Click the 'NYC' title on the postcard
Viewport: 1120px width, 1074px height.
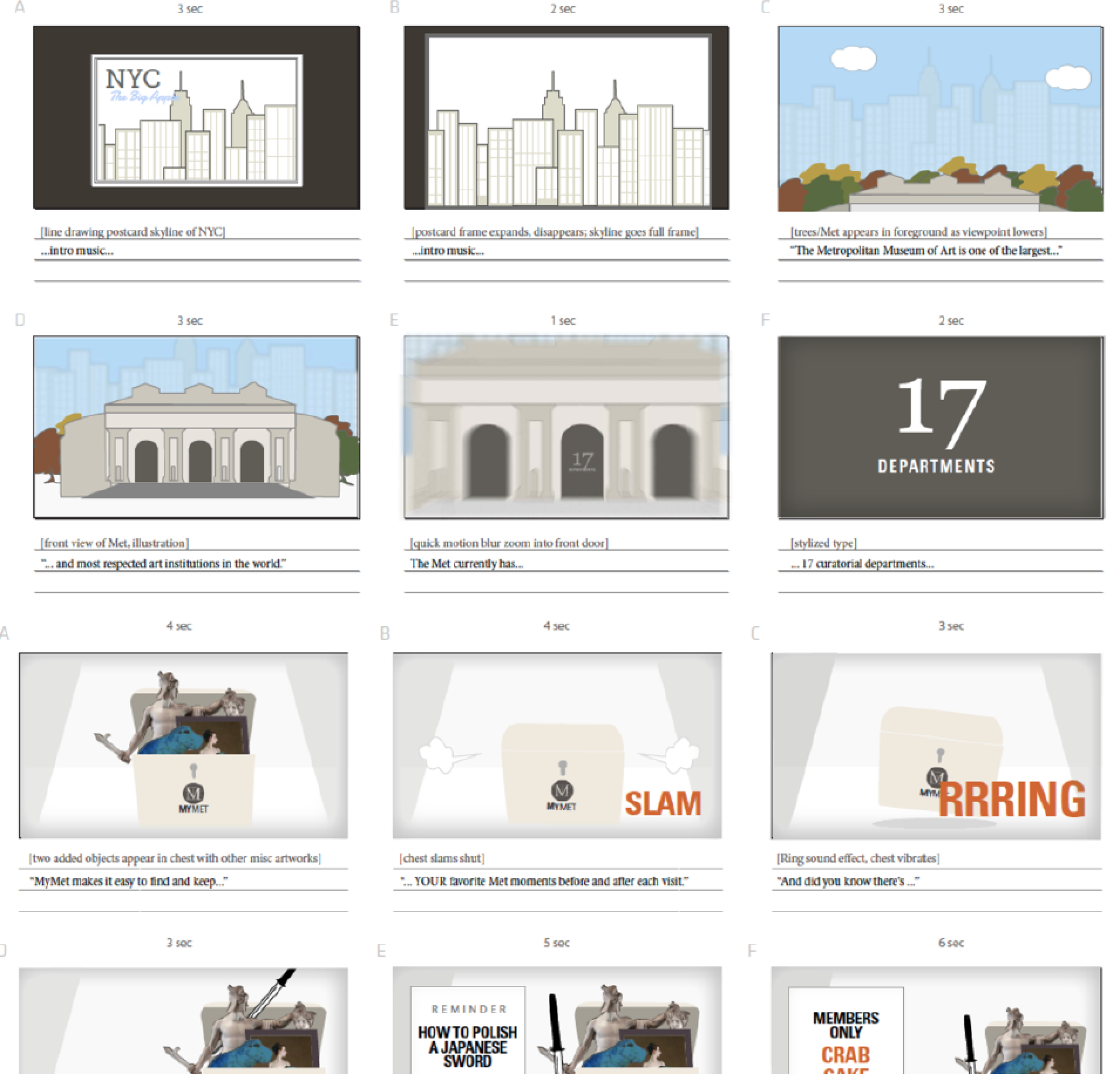pyautogui.click(x=133, y=79)
